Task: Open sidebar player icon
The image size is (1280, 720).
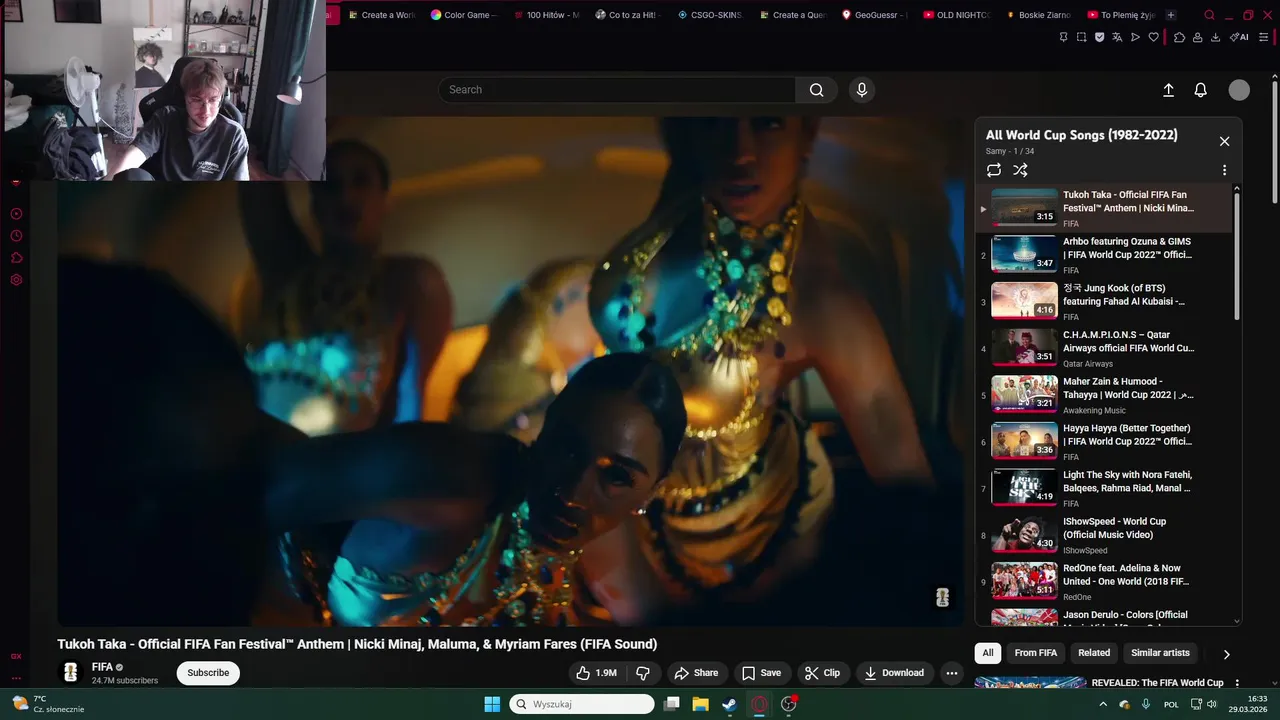Action: click(16, 214)
